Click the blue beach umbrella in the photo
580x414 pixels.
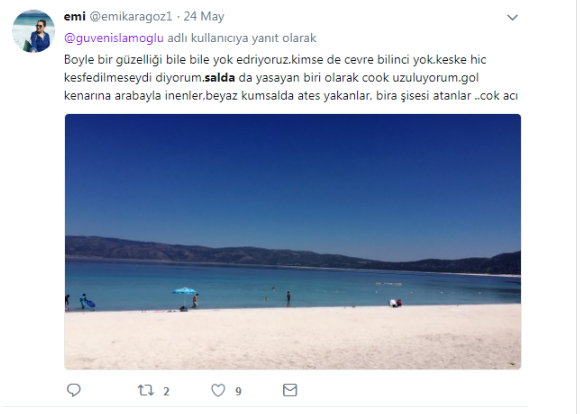(x=185, y=291)
